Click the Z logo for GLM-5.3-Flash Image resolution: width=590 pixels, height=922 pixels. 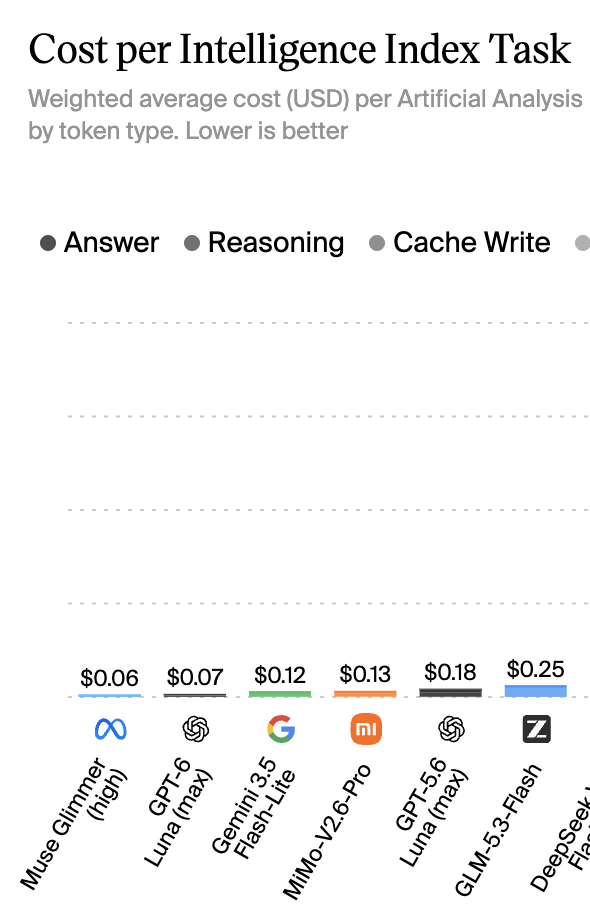[x=536, y=729]
